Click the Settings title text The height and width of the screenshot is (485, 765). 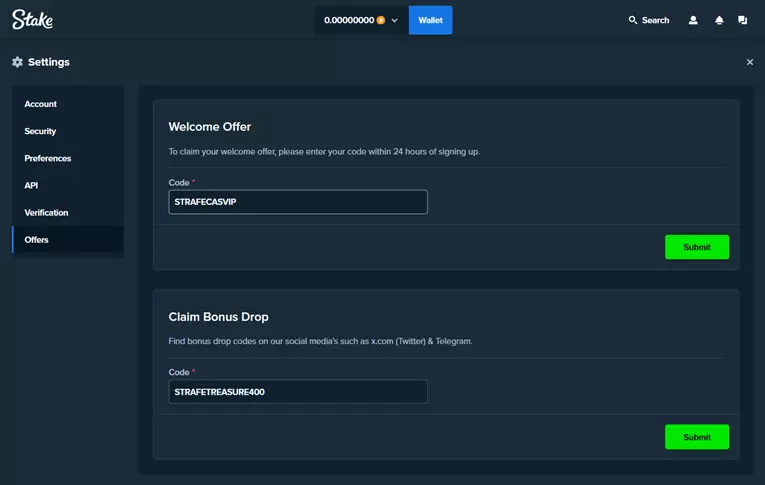(x=49, y=62)
